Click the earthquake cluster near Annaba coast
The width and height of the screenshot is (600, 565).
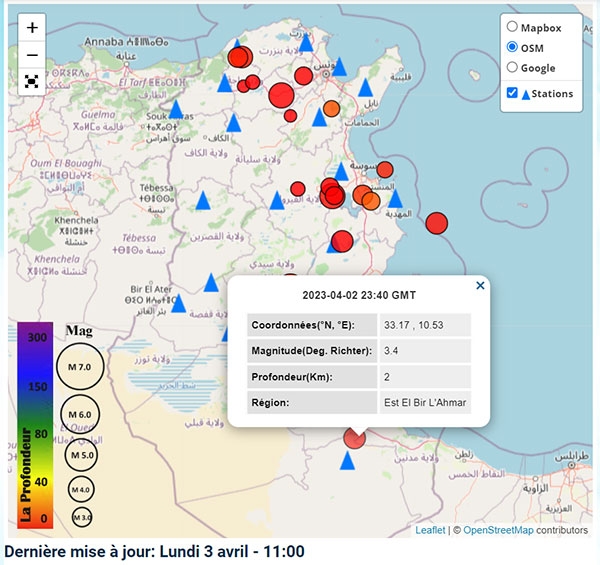[240, 57]
